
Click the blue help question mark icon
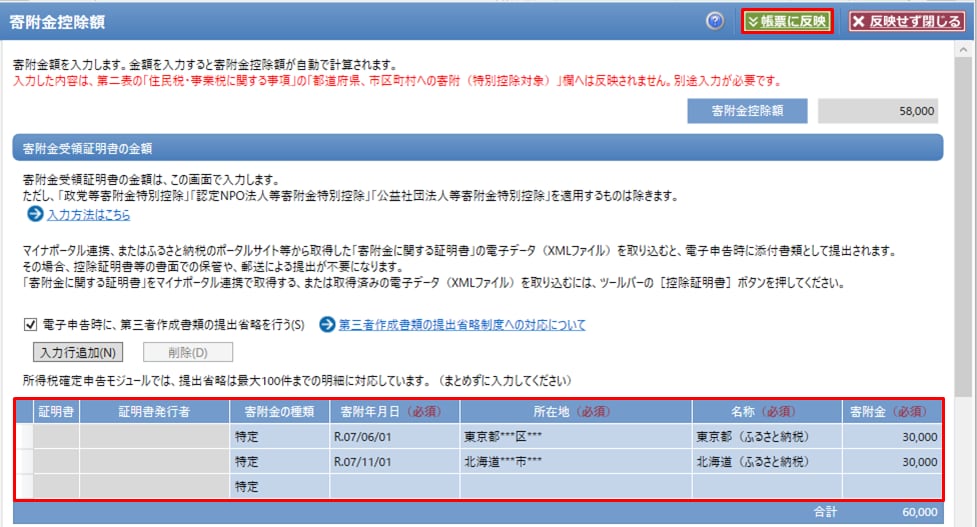714,21
